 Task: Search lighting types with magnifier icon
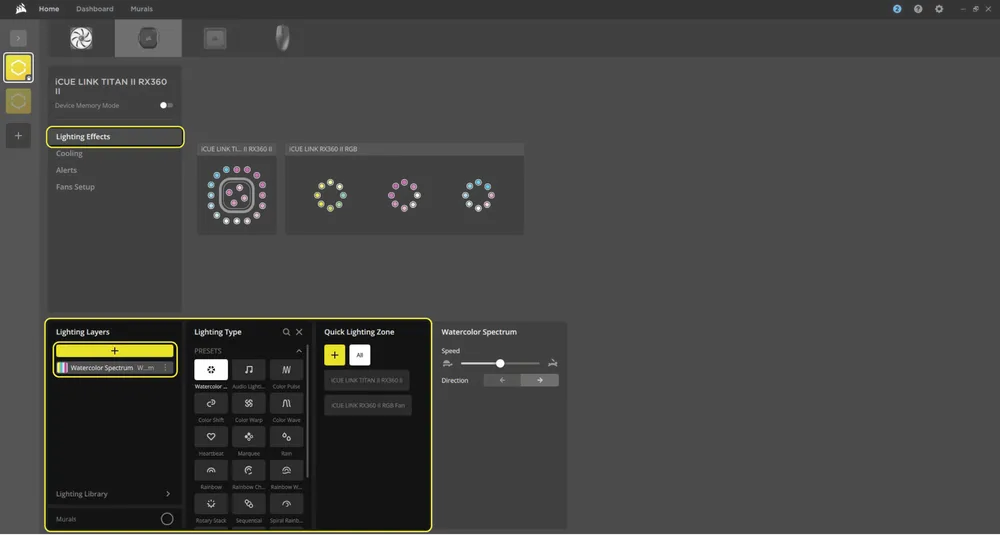click(x=286, y=332)
